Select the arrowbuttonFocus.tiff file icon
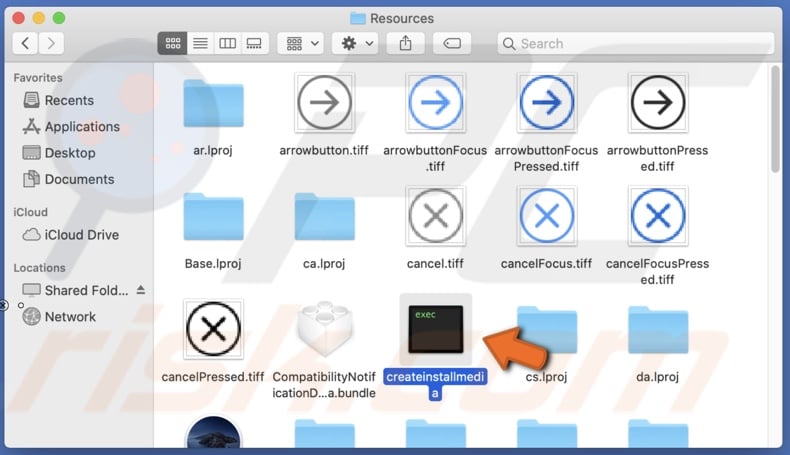The height and width of the screenshot is (455, 790). pos(435,103)
